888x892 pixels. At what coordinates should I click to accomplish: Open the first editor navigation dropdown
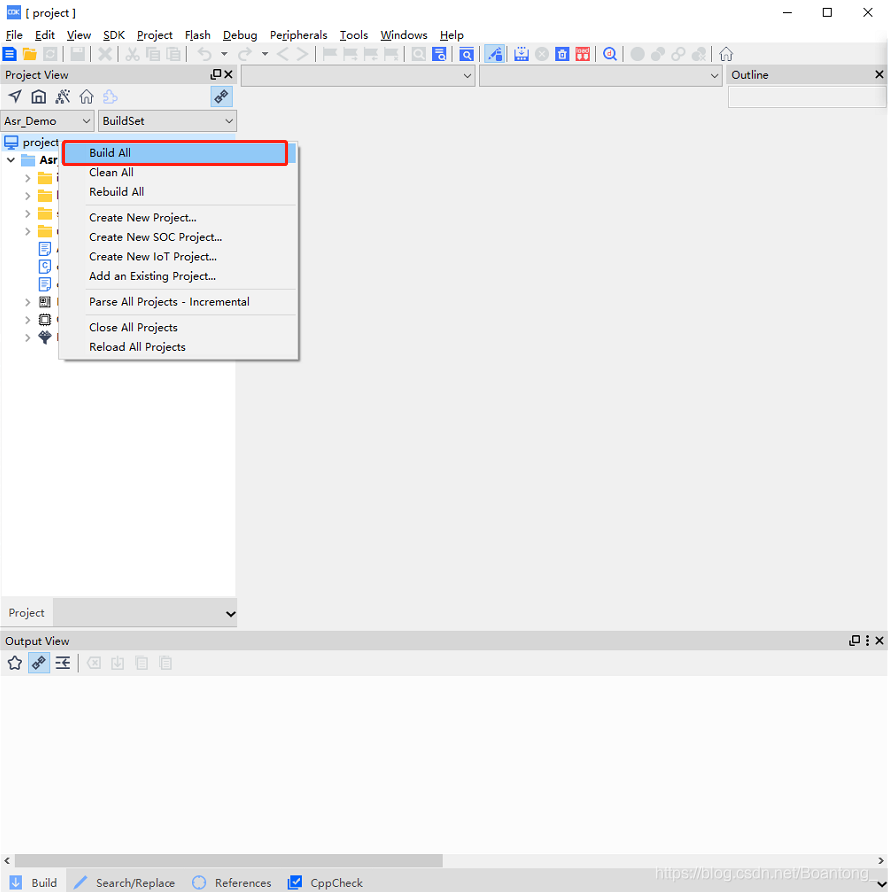click(x=358, y=76)
